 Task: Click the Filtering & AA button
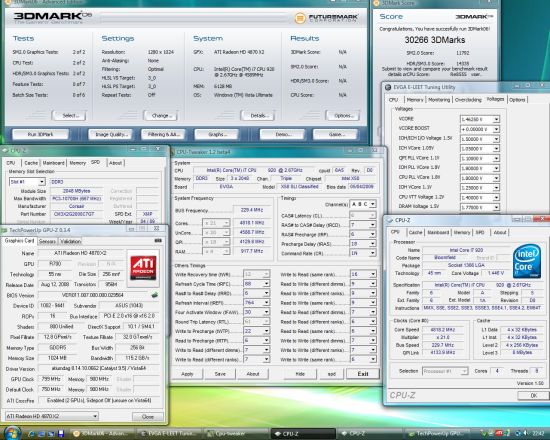click(163, 134)
